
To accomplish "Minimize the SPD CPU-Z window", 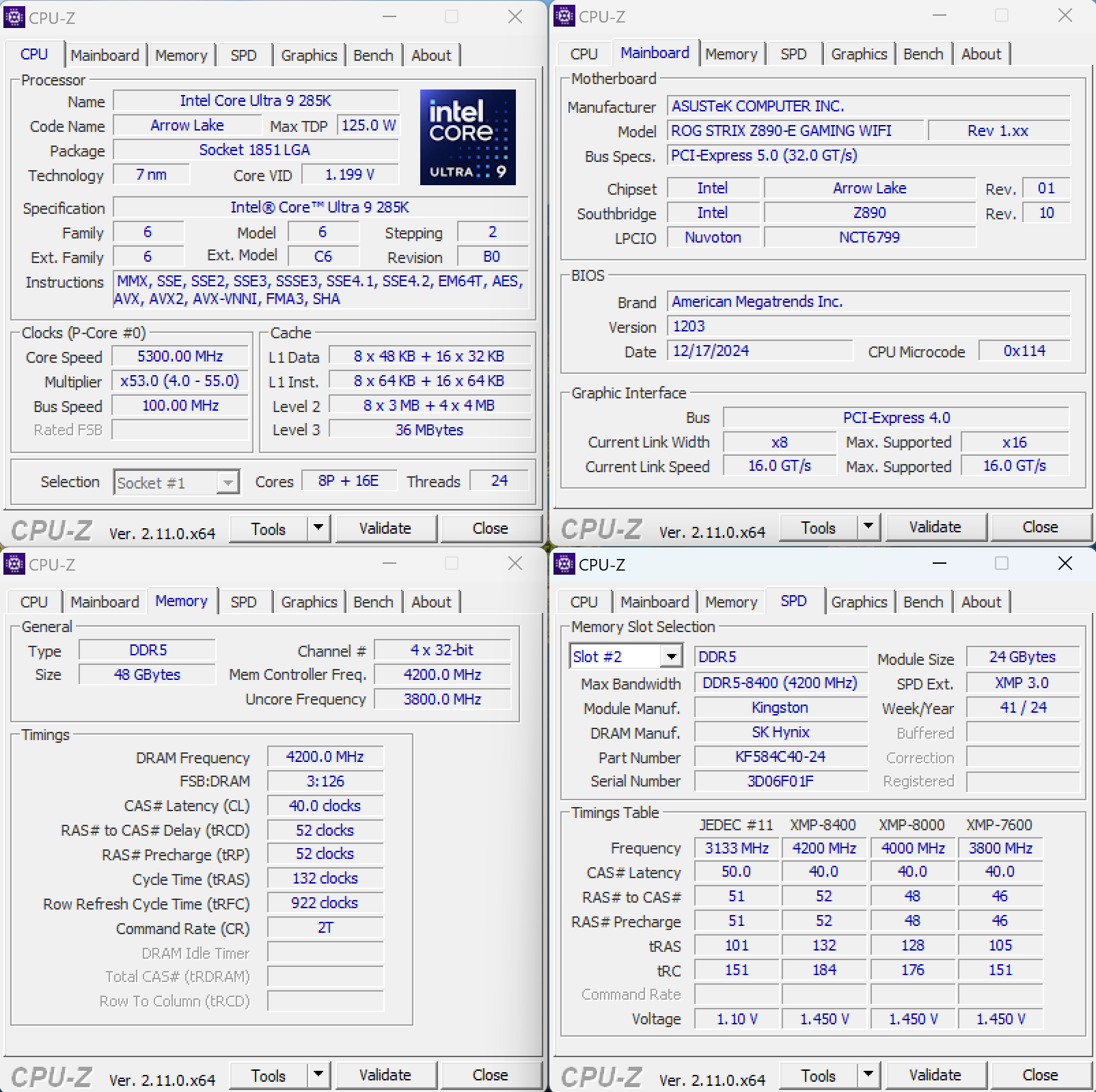I will (940, 563).
